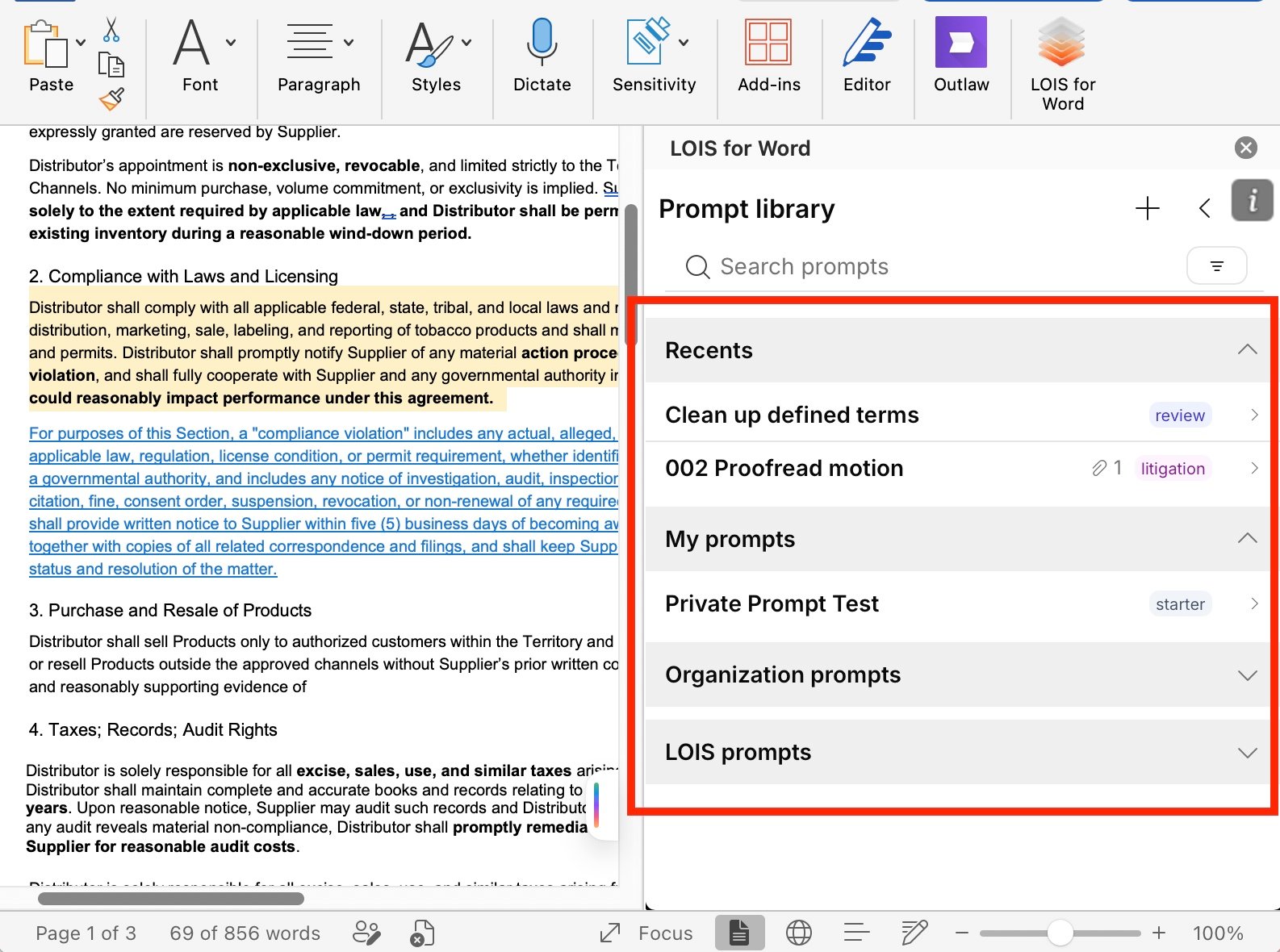Switch to Draft view
The image size is (1280, 952).
(914, 933)
